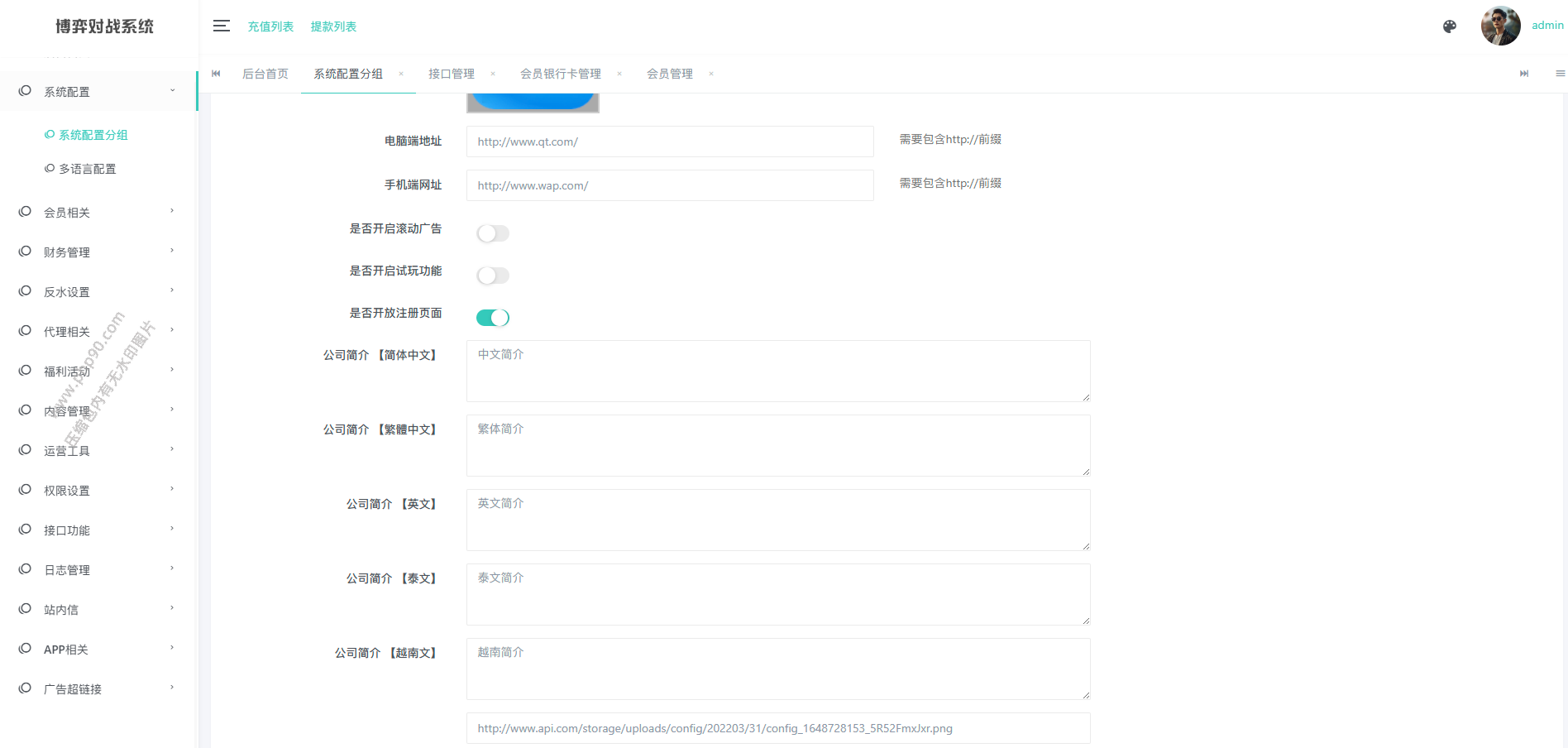This screenshot has height=748, width=1568.
Task: Expand the 财务管理 sidebar menu
Action: [x=98, y=252]
